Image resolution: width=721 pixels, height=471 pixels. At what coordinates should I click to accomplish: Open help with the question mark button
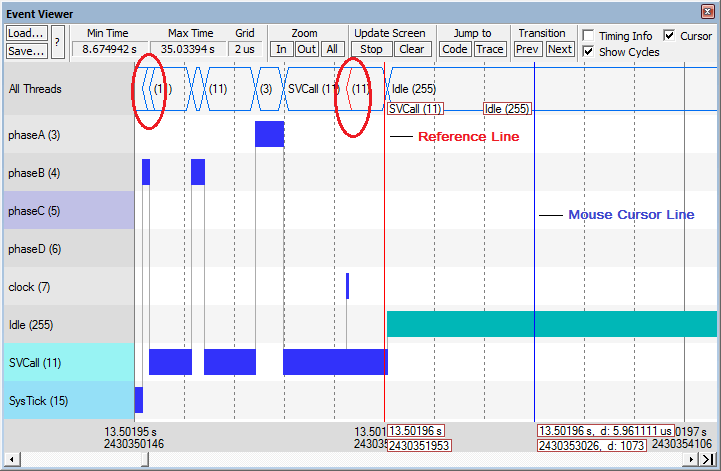coord(57,42)
